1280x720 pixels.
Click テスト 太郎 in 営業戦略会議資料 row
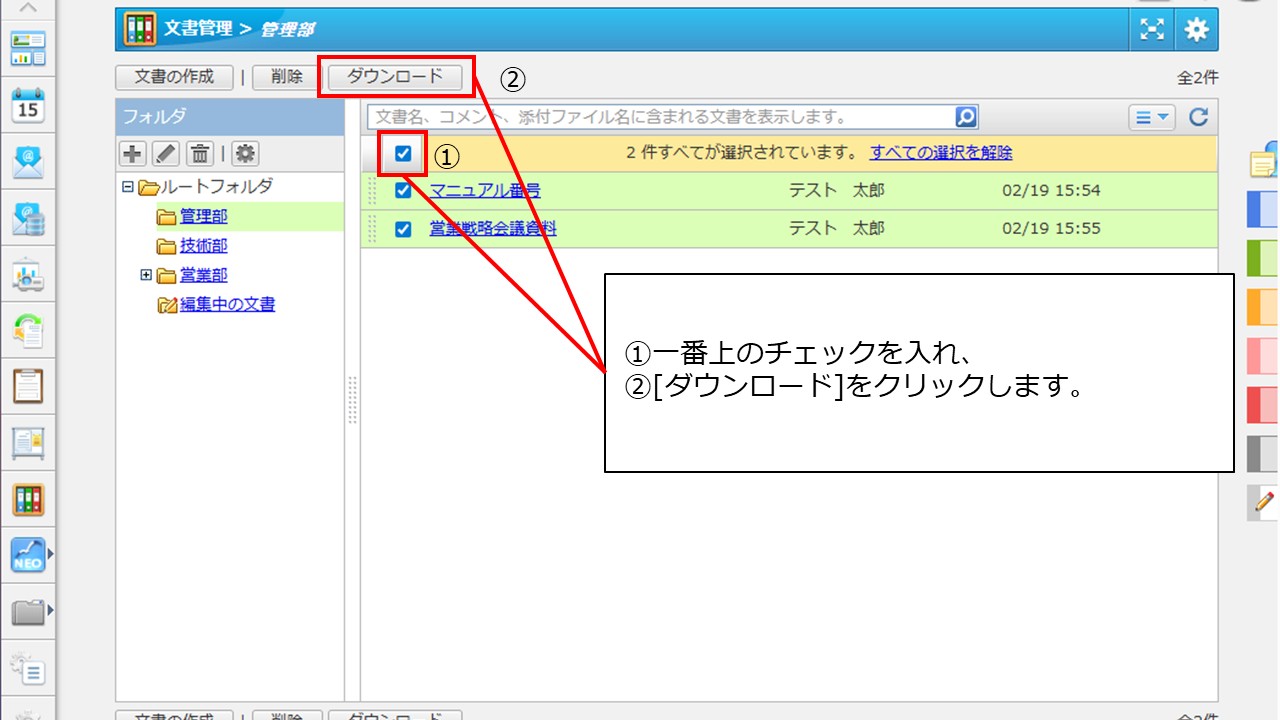pos(837,229)
